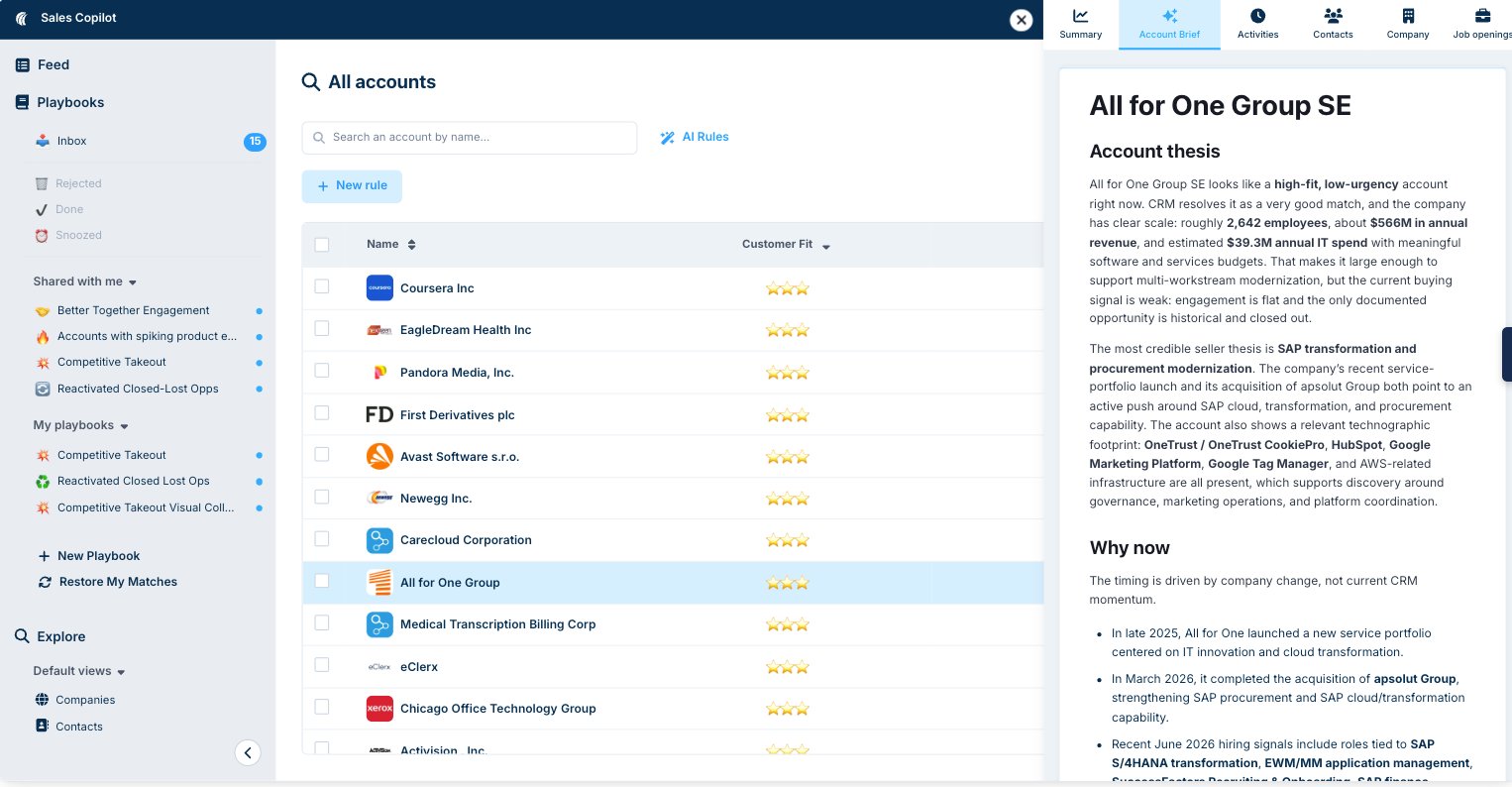Check the Pandora Media, Inc. row checkbox
Image resolution: width=1512 pixels, height=787 pixels.
tap(322, 370)
